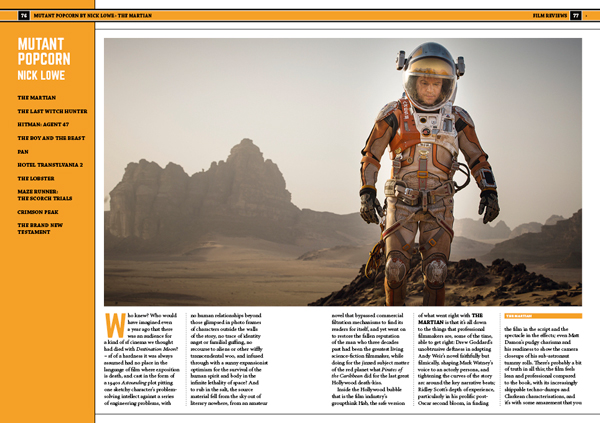Screen dimensions: 600x423
Task: Click 'Film Reviews' header label
Action: coord(549,16)
